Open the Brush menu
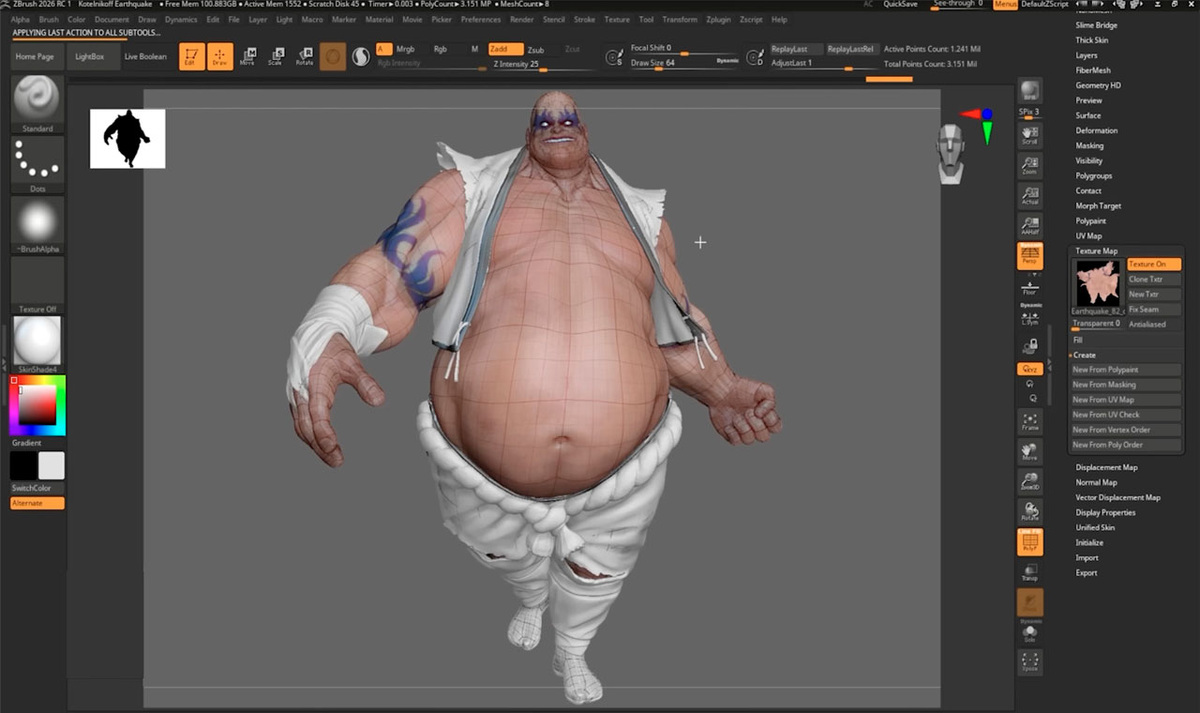Screen dimensions: 1200x713 [x=48, y=19]
